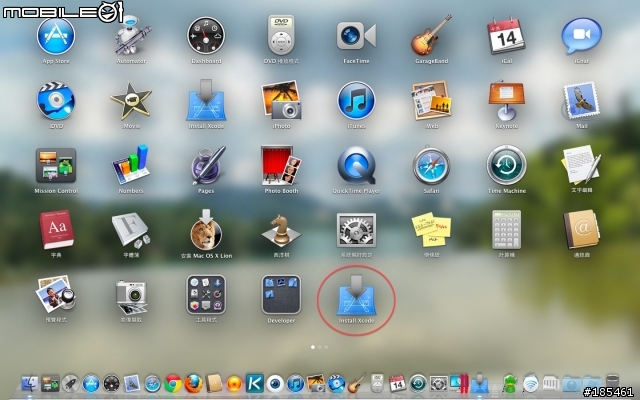Open App Store from the Launchpad grid
This screenshot has width=640, height=400.
coord(56,36)
